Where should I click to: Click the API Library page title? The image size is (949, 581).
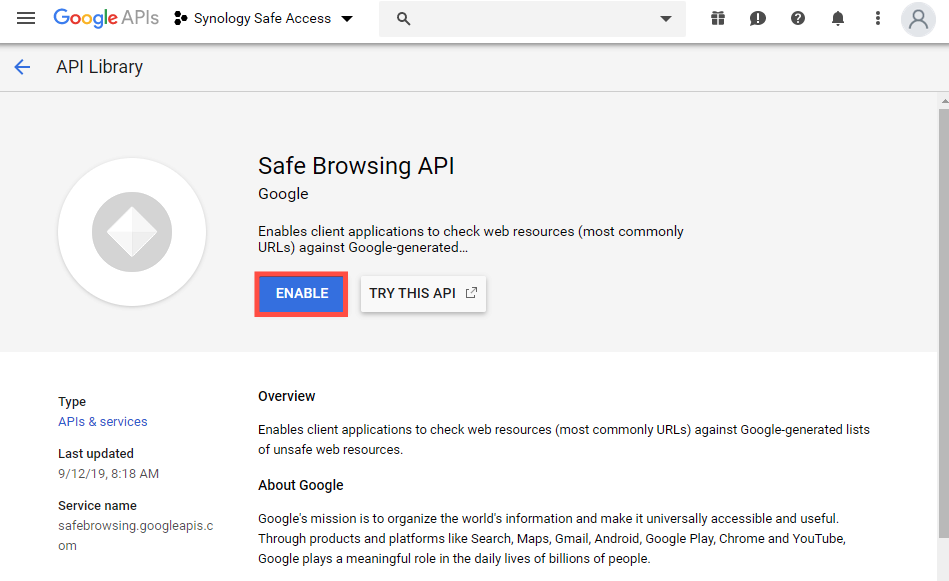(99, 67)
